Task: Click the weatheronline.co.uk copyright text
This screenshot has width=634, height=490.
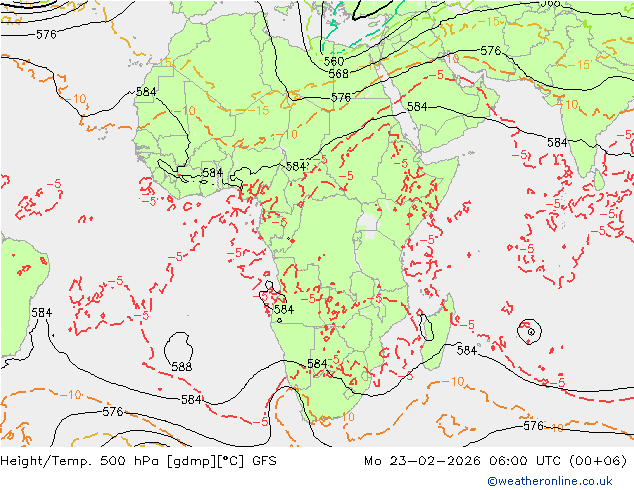Action: [x=550, y=481]
